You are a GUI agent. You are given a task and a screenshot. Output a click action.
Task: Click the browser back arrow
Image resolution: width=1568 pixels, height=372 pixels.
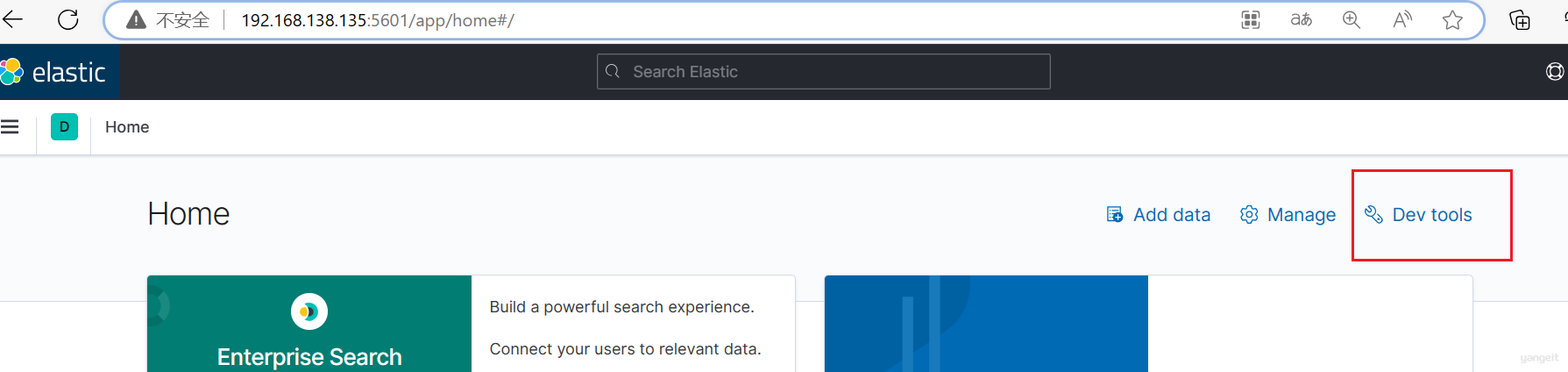(x=13, y=19)
